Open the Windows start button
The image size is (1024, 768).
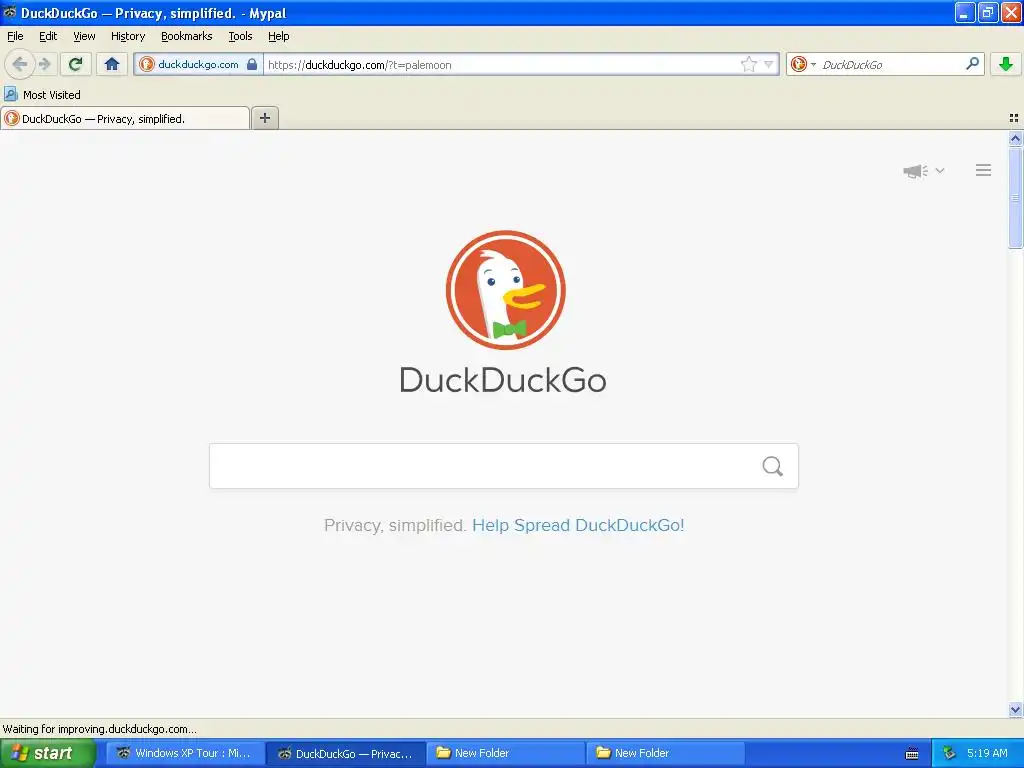[x=47, y=753]
